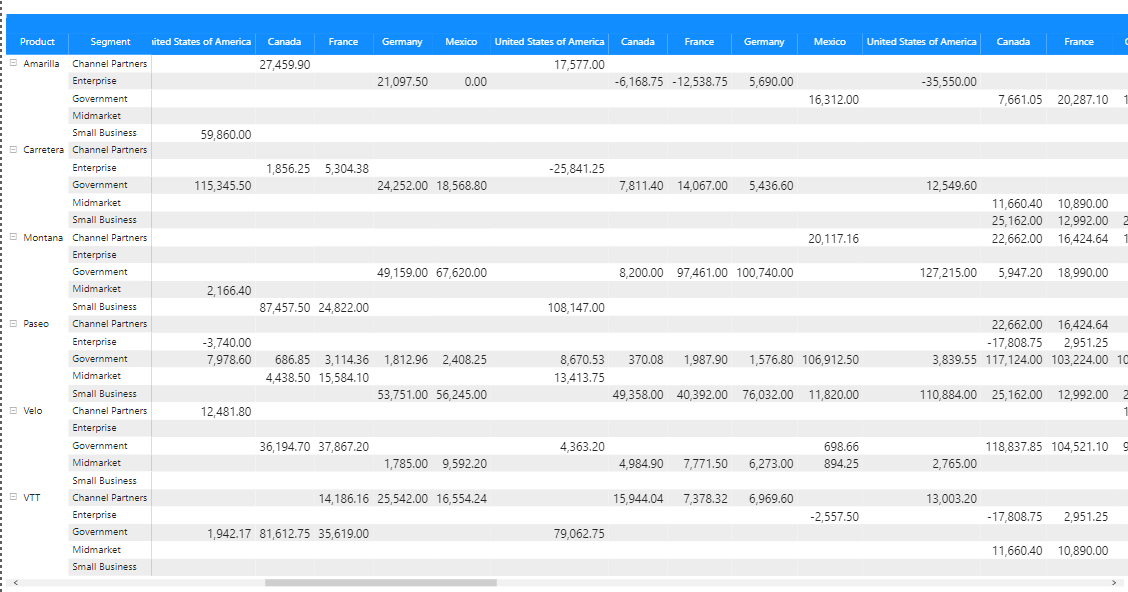1128x592 pixels.
Task: Collapse the Carretera product row
Action: pos(13,150)
